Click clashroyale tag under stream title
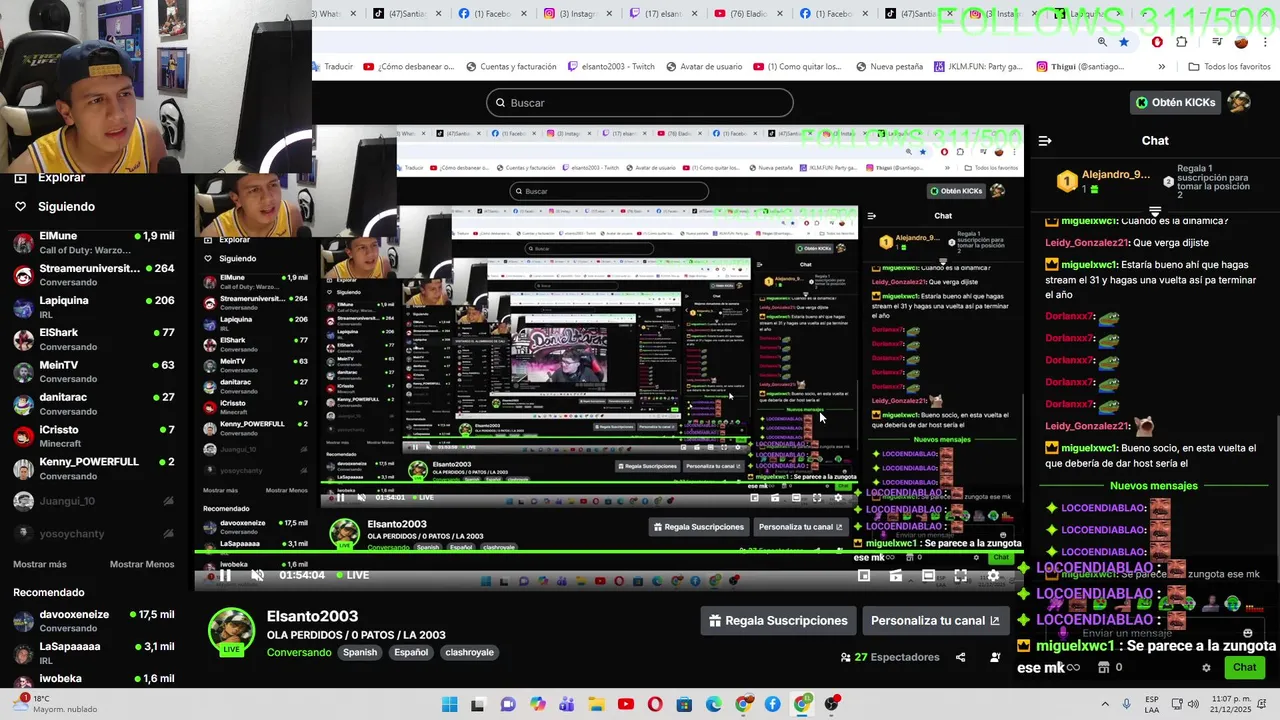The height and width of the screenshot is (720, 1280). point(469,652)
